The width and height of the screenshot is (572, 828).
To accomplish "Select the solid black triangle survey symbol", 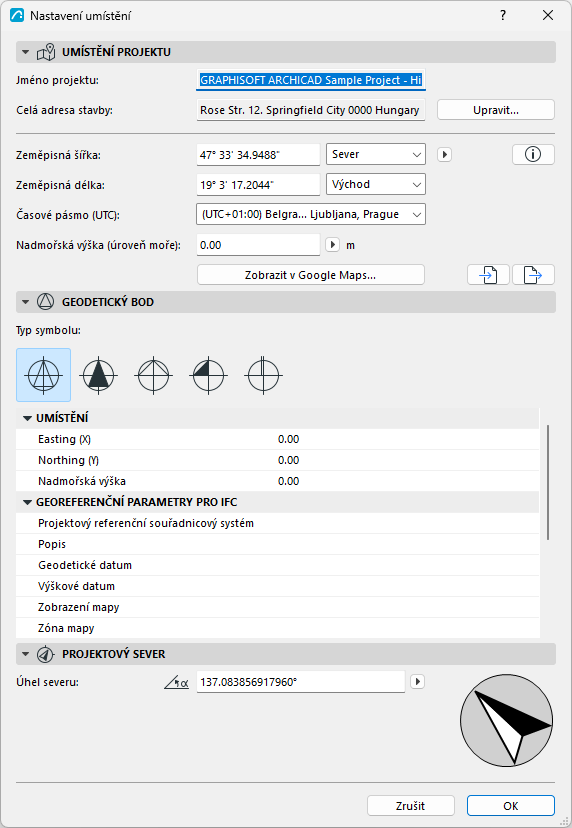I will pos(98,375).
